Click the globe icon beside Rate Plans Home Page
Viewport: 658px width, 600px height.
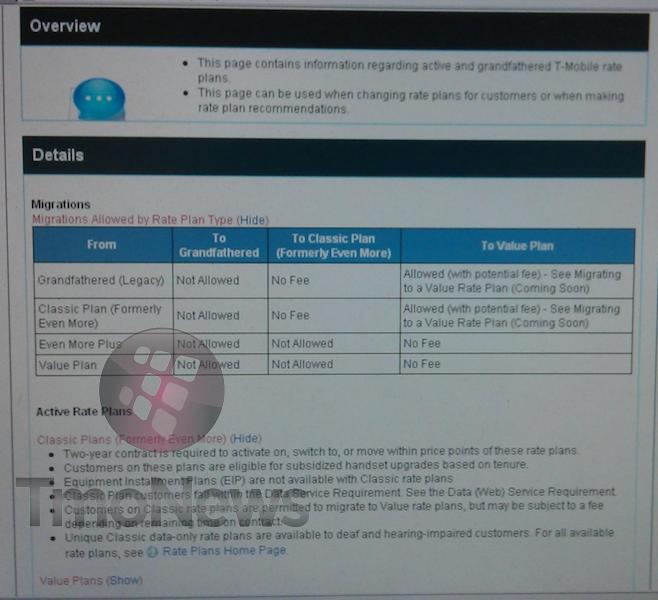click(152, 551)
